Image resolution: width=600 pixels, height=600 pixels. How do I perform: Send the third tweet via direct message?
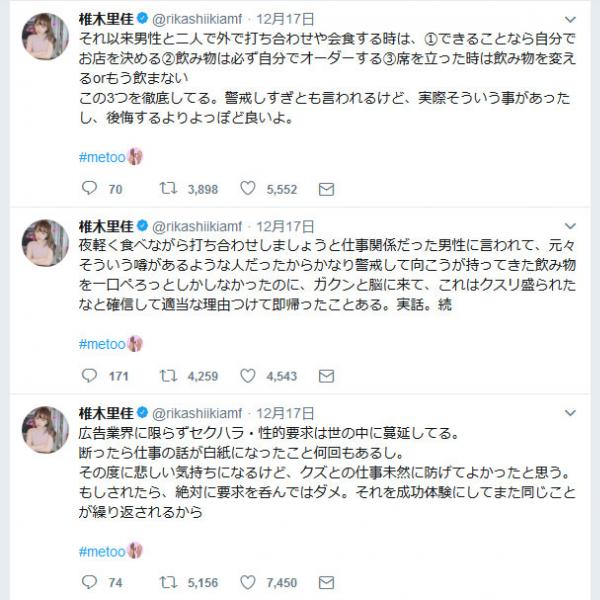pos(326,583)
